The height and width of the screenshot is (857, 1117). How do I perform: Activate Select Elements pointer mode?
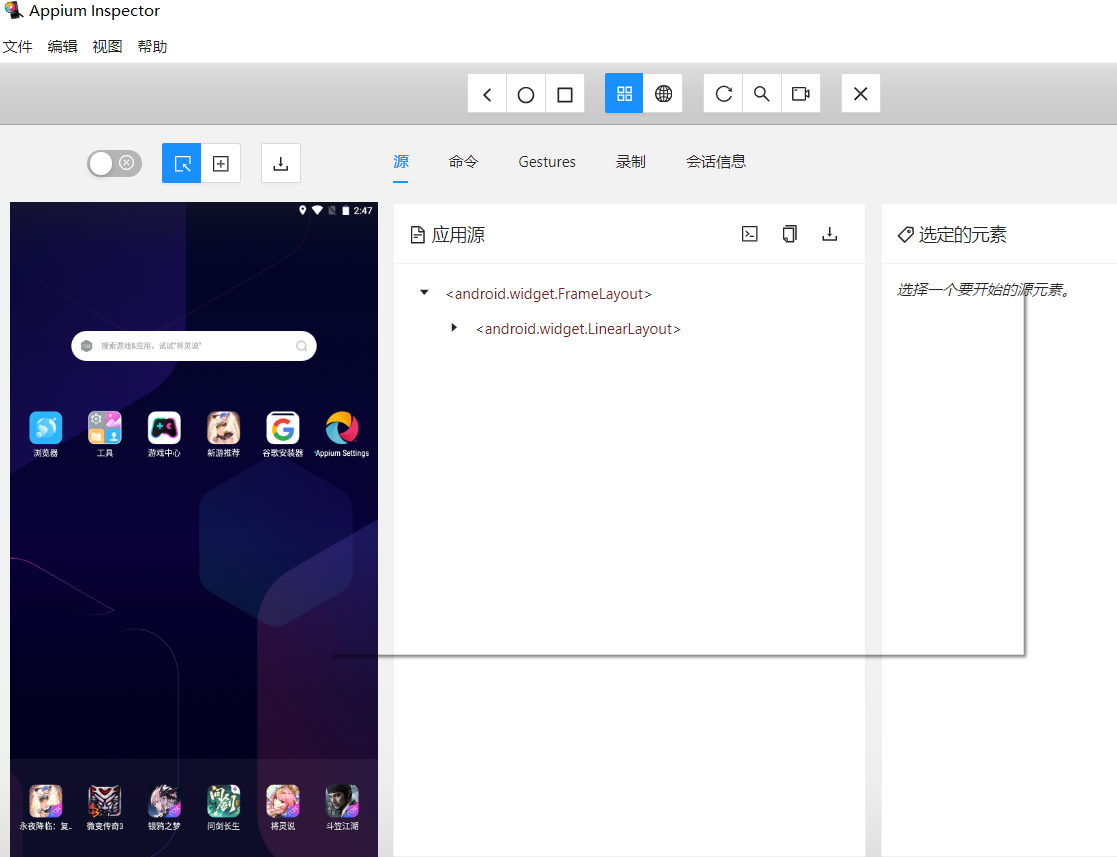point(182,163)
